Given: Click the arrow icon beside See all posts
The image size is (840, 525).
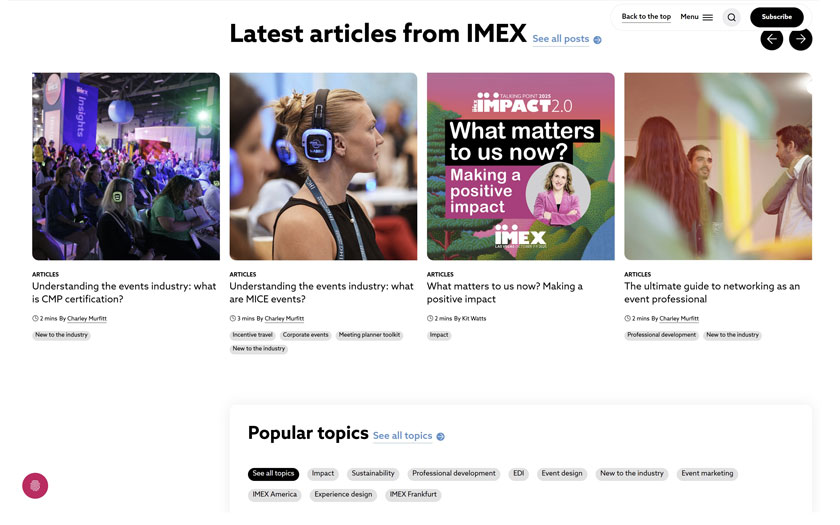Looking at the screenshot, I should point(597,40).
